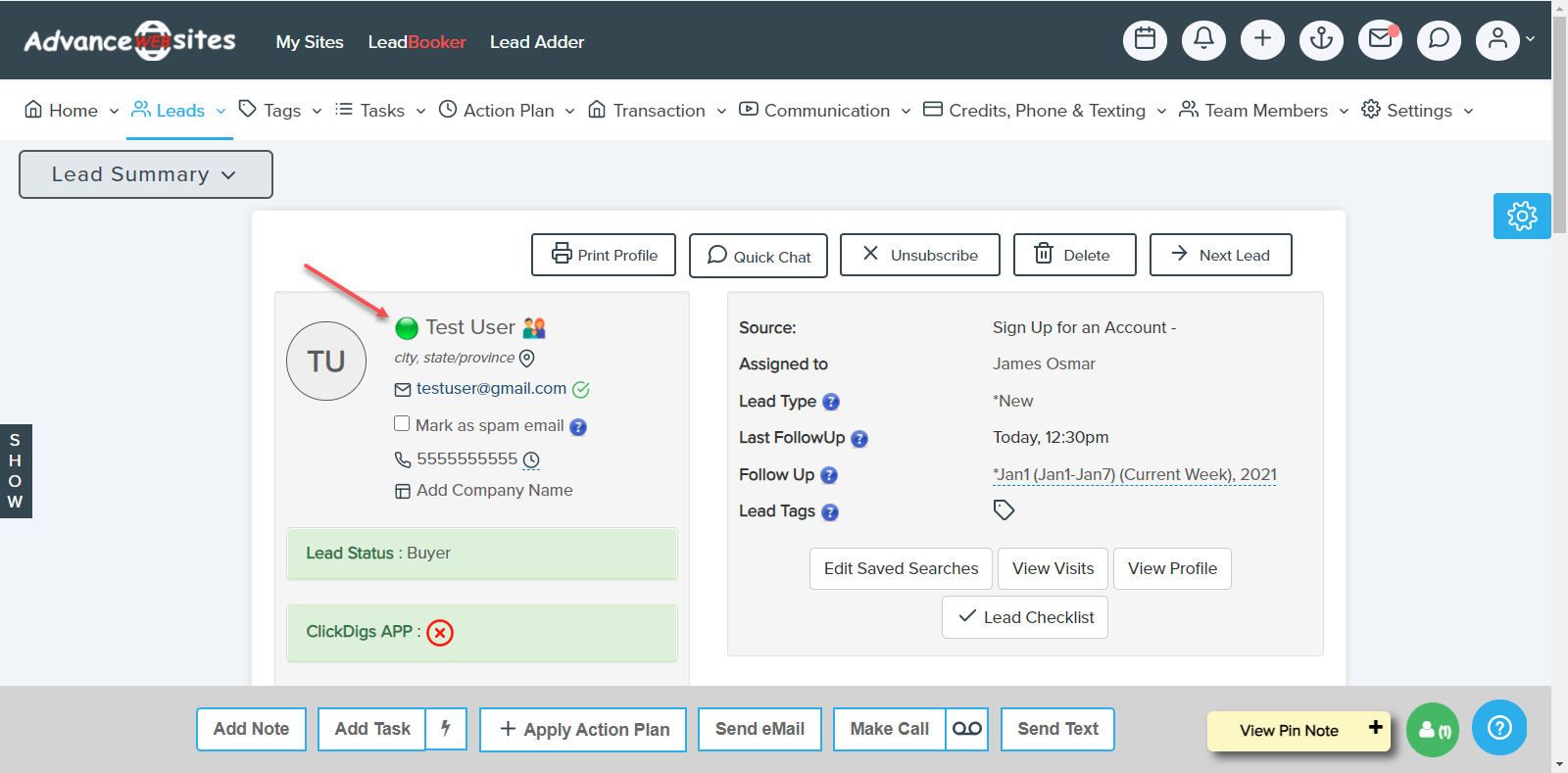Screen dimensions: 1568x773
Task: Open the Action Plan menu
Action: [x=507, y=111]
